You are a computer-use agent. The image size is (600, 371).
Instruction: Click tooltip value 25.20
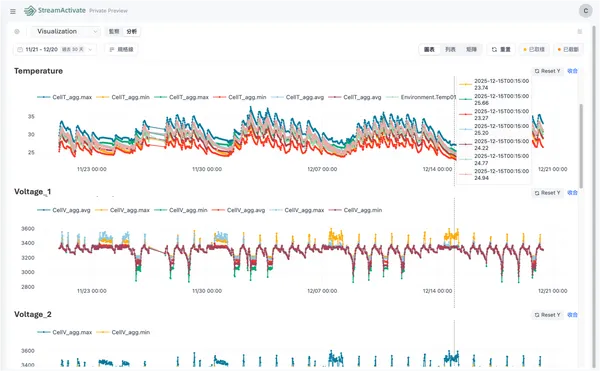click(x=481, y=133)
